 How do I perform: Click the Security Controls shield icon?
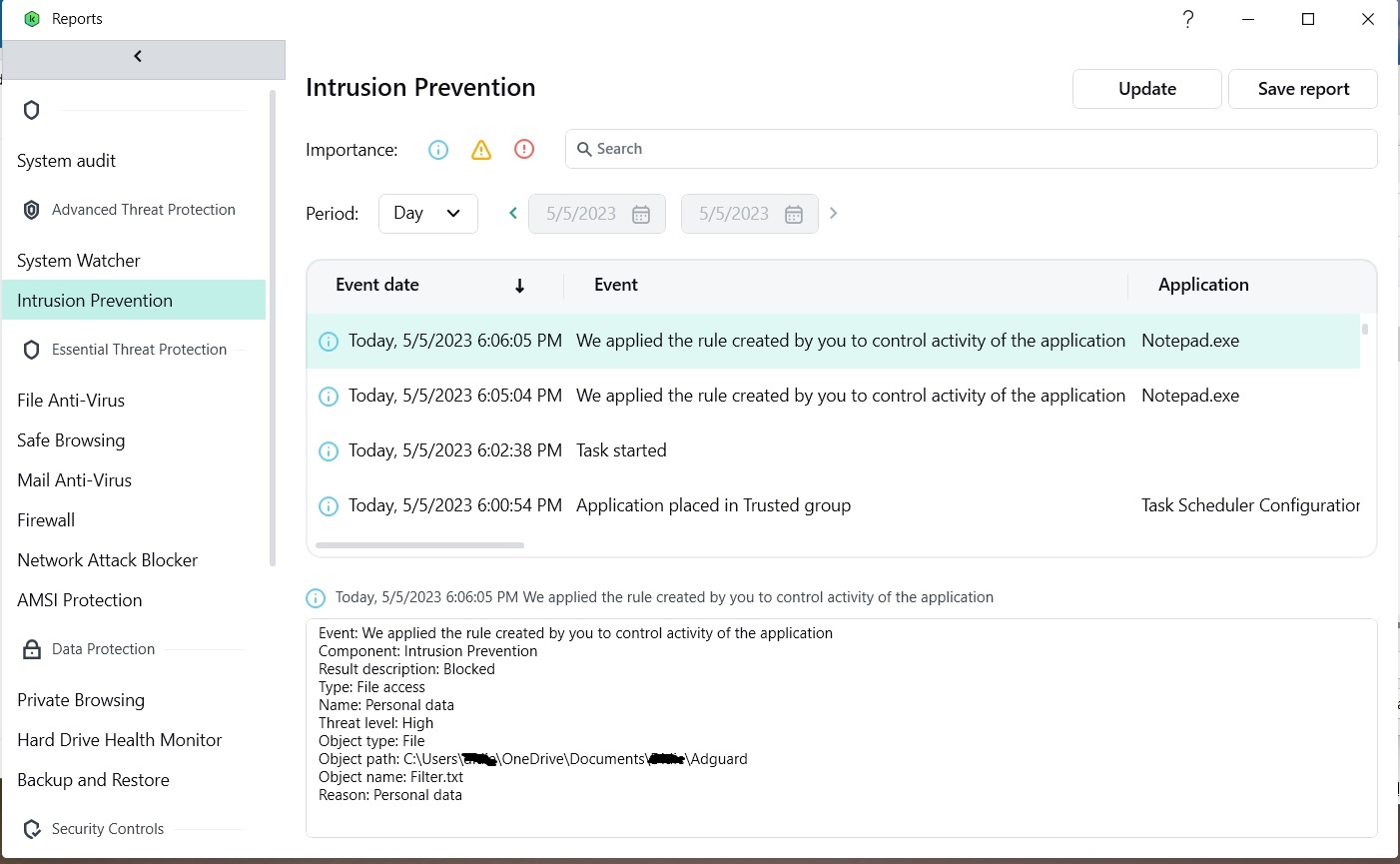[x=31, y=829]
